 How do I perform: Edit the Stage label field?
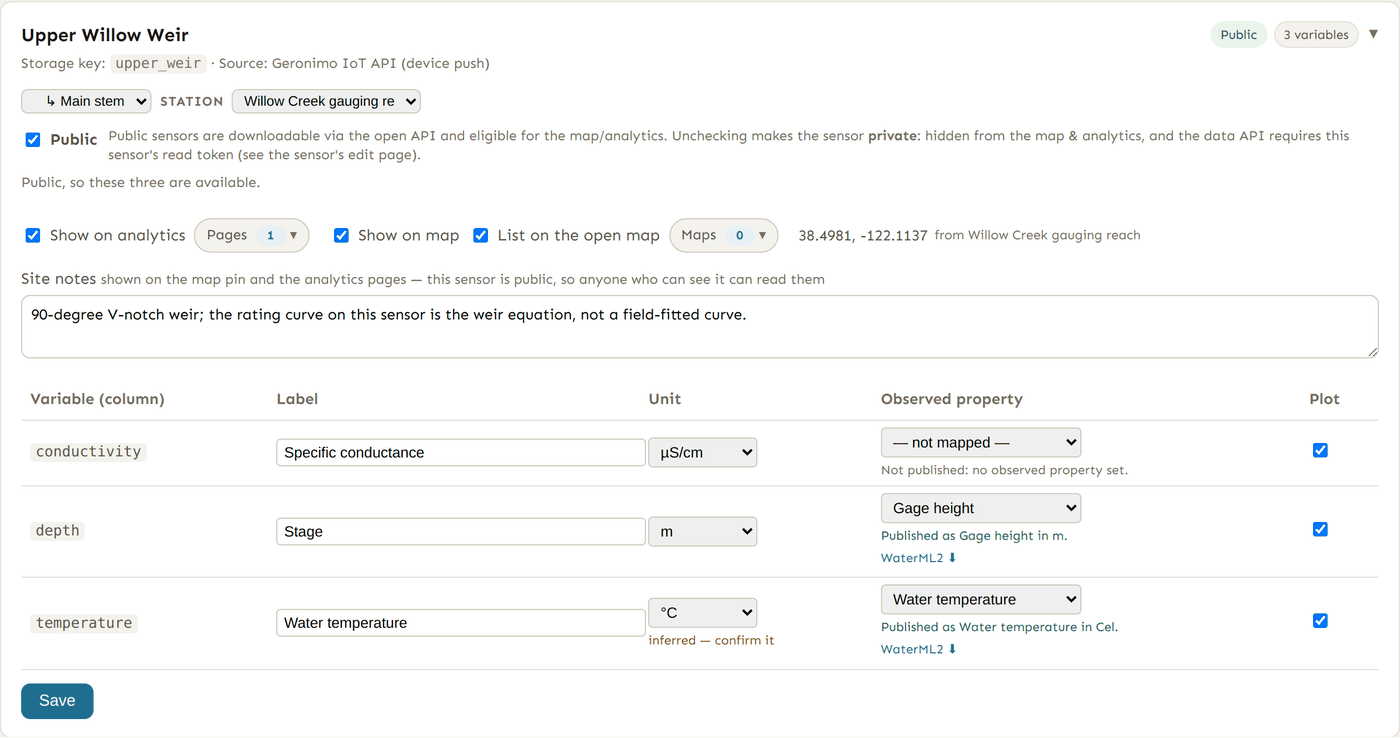[461, 531]
